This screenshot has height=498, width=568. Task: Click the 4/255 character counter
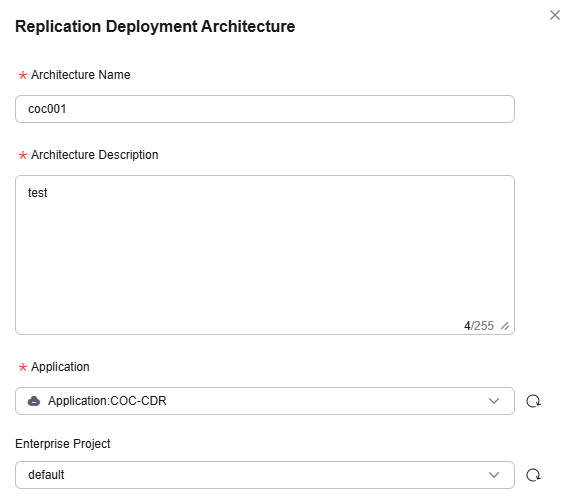[x=479, y=326]
